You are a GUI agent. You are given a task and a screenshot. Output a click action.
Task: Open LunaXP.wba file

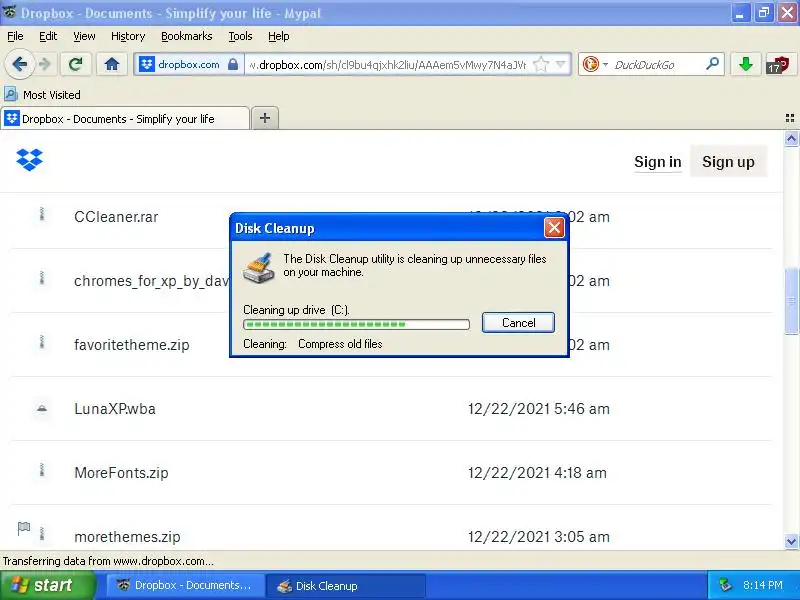tap(115, 409)
